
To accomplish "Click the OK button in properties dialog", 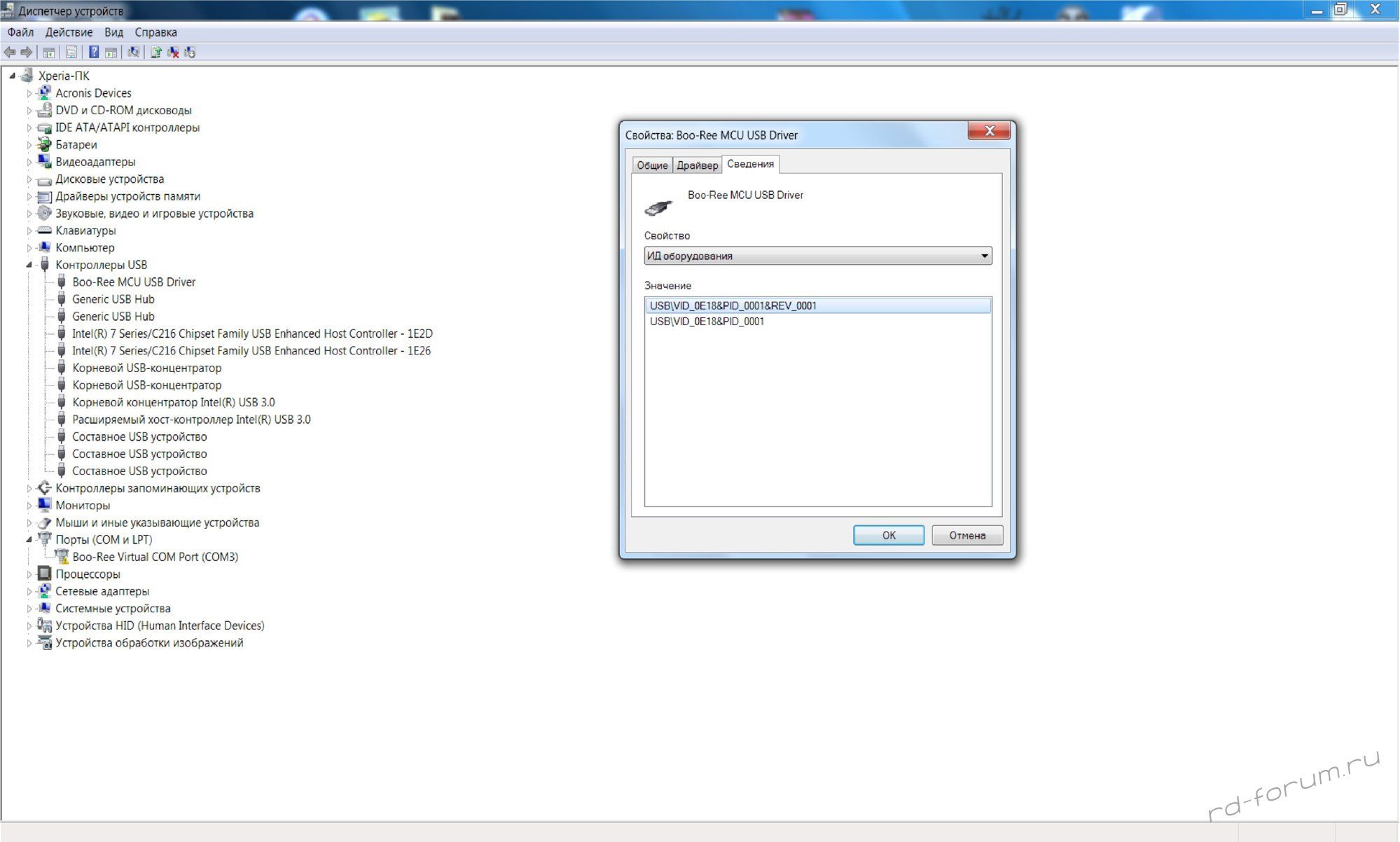I will (888, 535).
